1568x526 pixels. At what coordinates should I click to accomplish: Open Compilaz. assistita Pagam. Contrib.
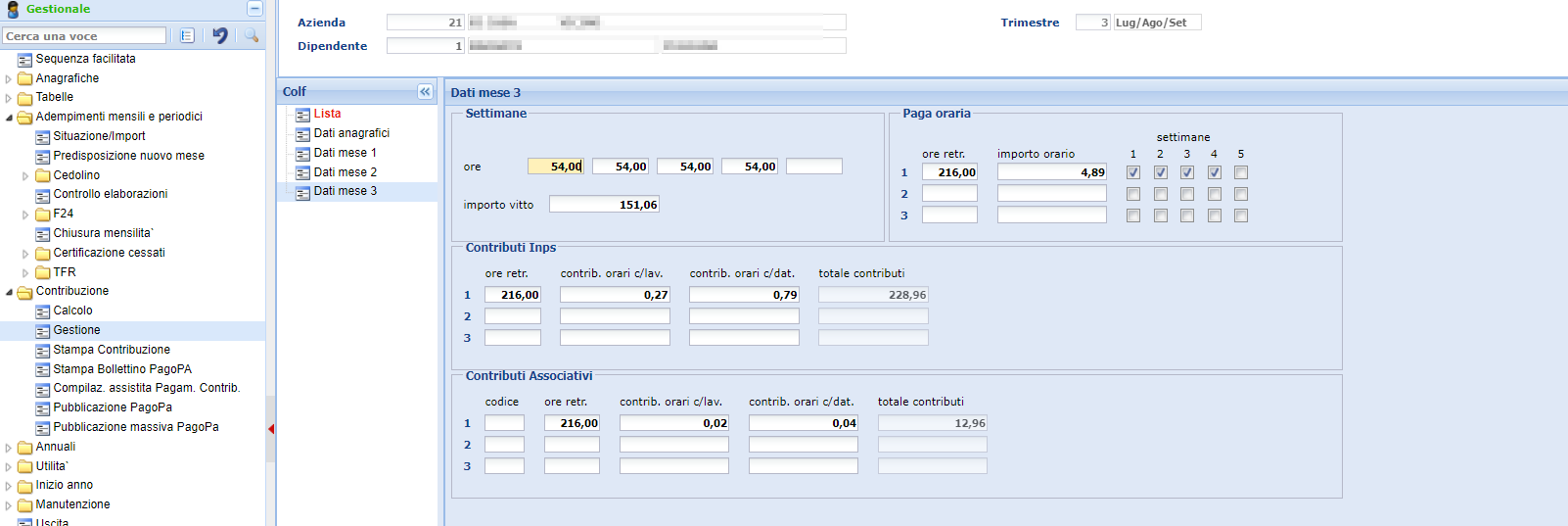147,388
